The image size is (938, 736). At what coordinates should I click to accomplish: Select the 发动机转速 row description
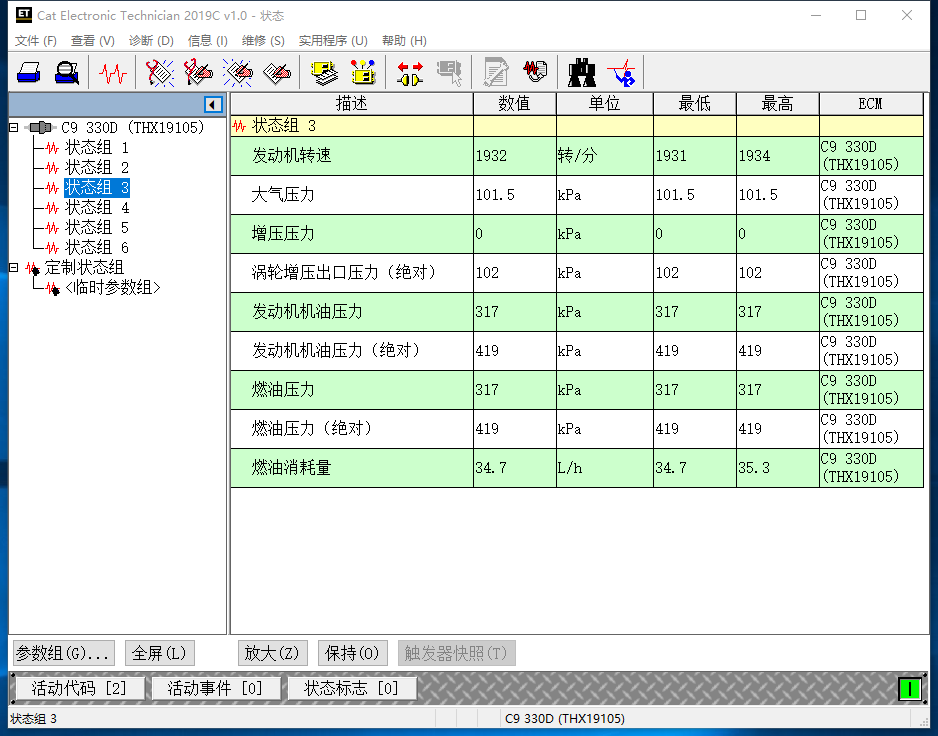tap(352, 156)
